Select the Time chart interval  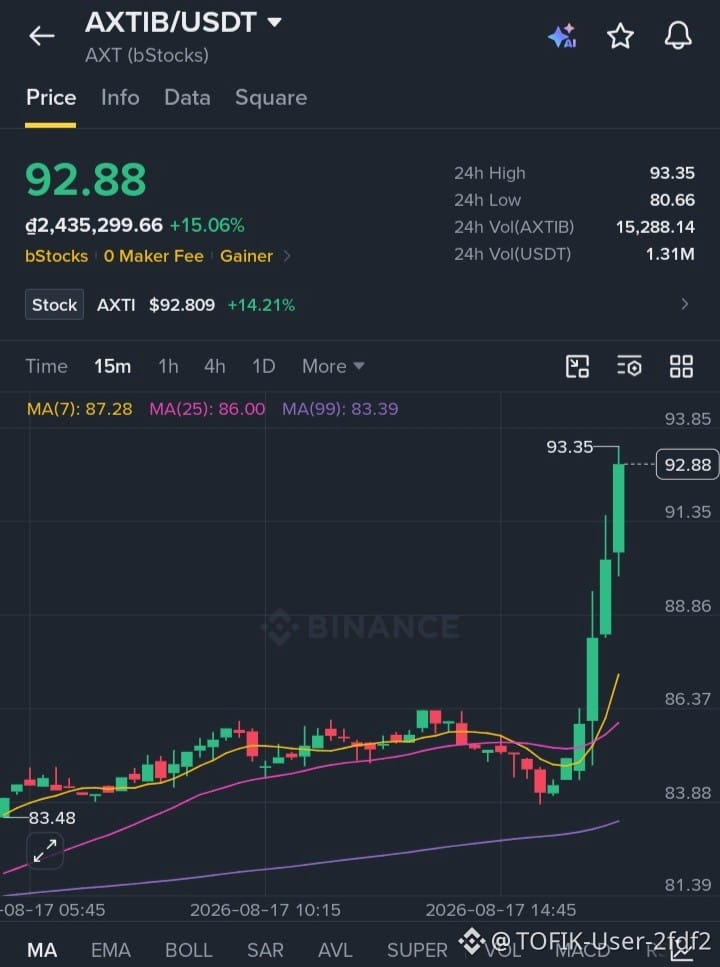coord(46,366)
